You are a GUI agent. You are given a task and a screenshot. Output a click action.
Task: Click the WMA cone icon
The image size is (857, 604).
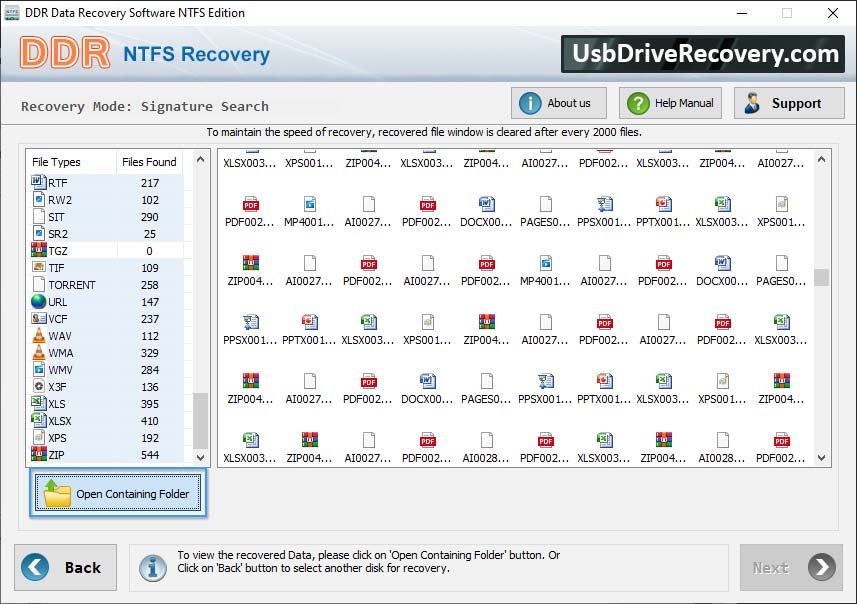pyautogui.click(x=39, y=352)
